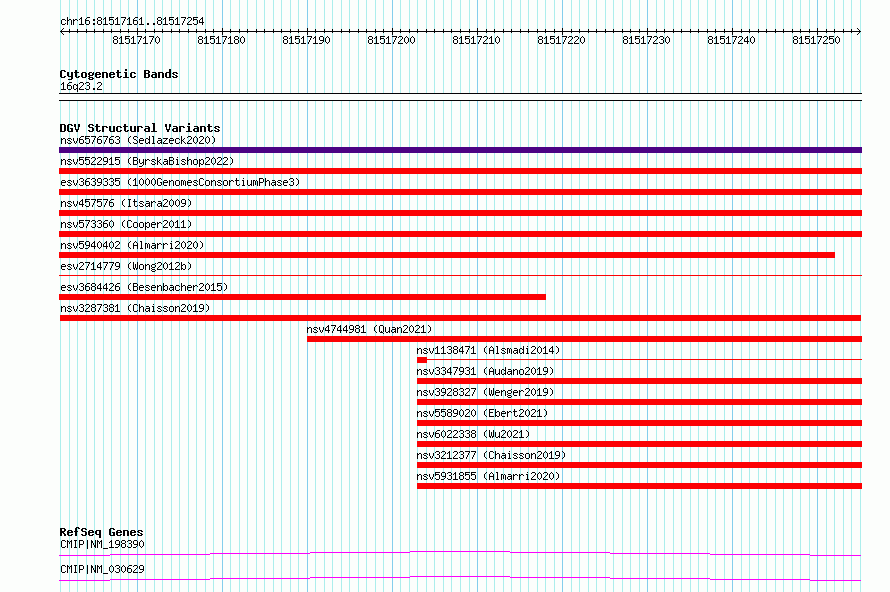The height and width of the screenshot is (592, 890).
Task: Click the red bar under nsv573360
Action: coord(460,234)
